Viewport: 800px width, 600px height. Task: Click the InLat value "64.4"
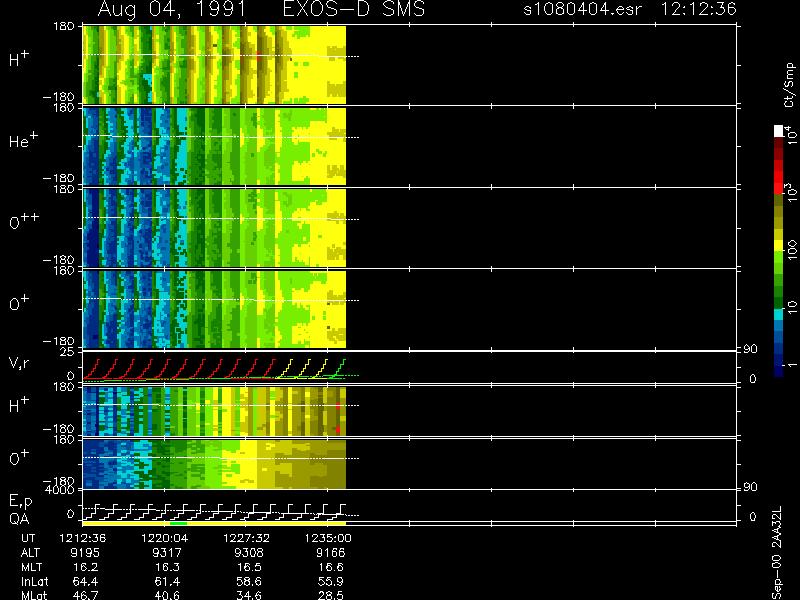(86, 581)
